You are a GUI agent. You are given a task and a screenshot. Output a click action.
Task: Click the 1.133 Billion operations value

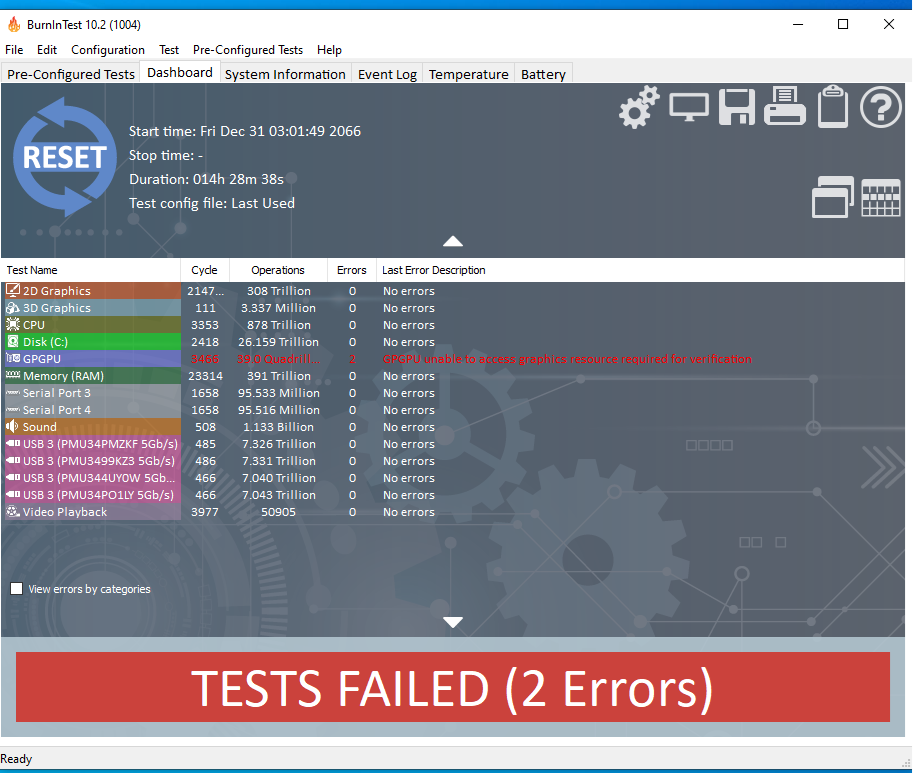point(278,427)
